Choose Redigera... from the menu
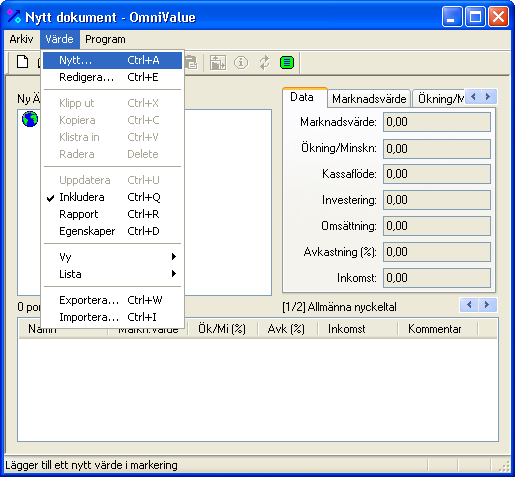Viewport: 515px width, 477px height. point(112,77)
